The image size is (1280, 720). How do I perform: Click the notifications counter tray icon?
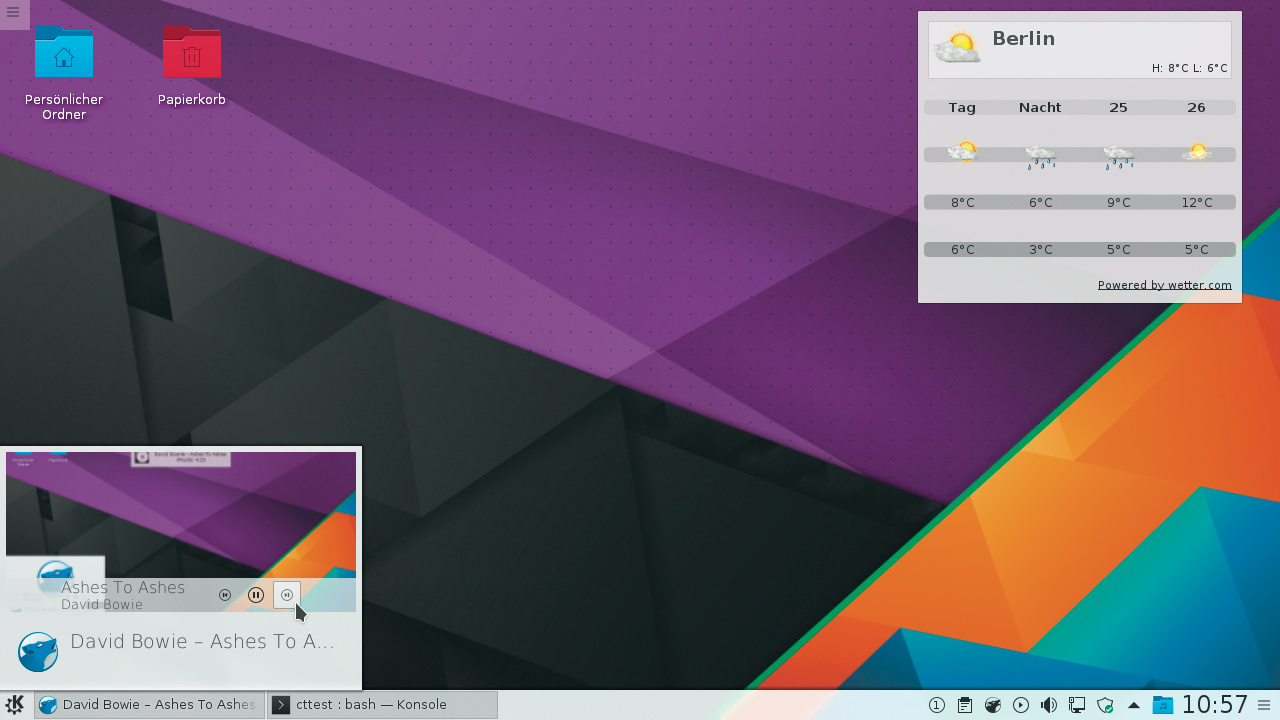pyautogui.click(x=937, y=705)
